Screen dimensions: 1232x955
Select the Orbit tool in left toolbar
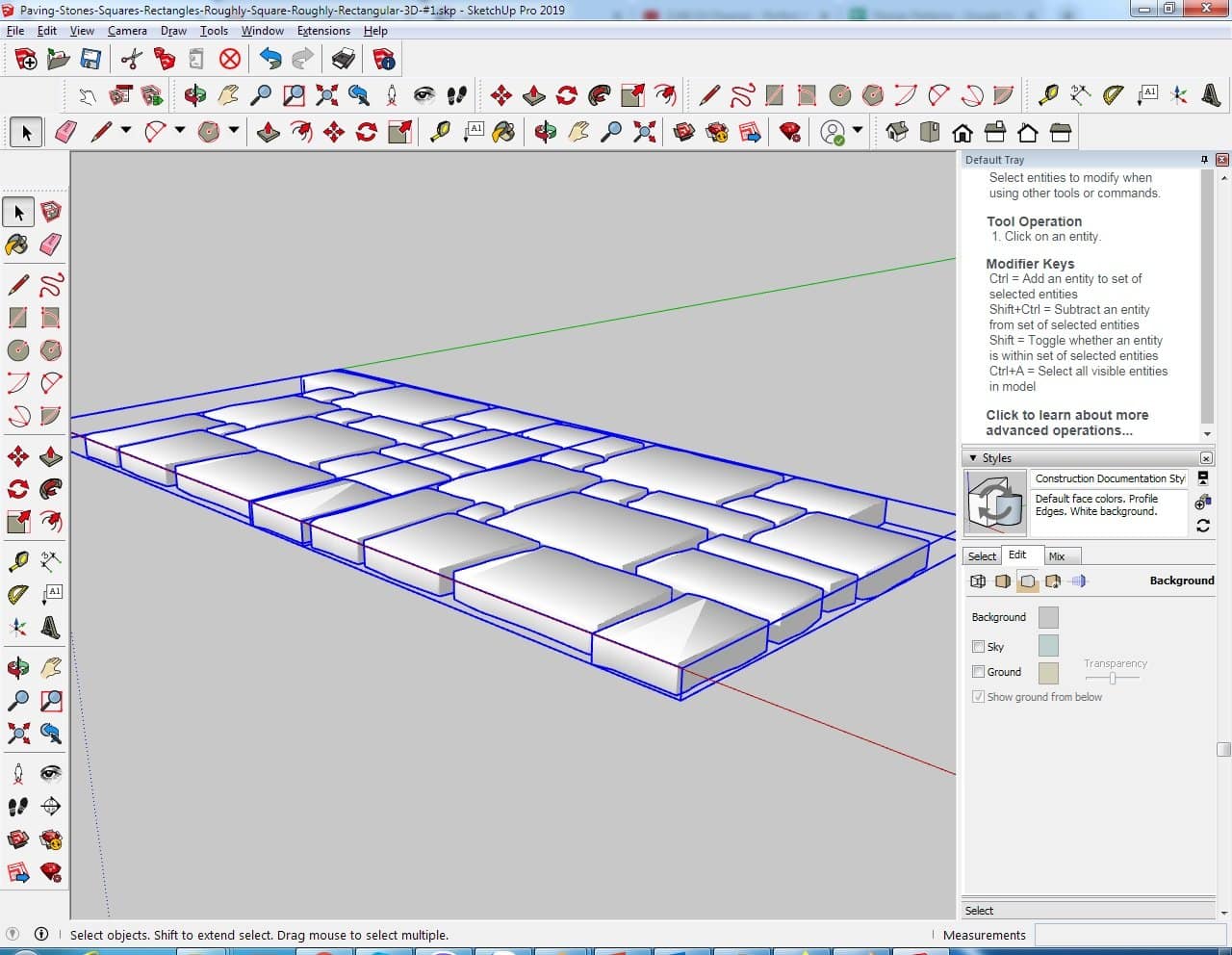(17, 667)
